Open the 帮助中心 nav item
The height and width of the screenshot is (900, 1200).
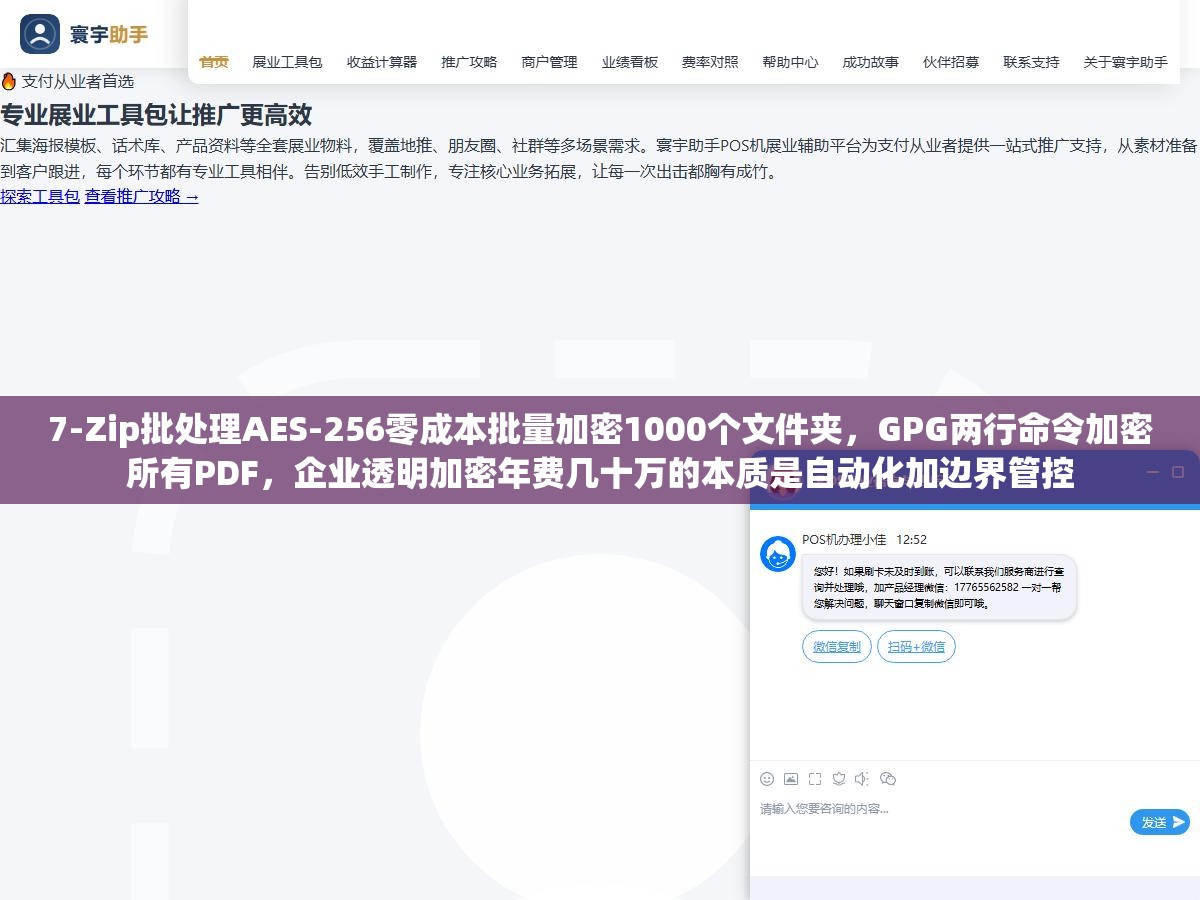[x=790, y=62]
